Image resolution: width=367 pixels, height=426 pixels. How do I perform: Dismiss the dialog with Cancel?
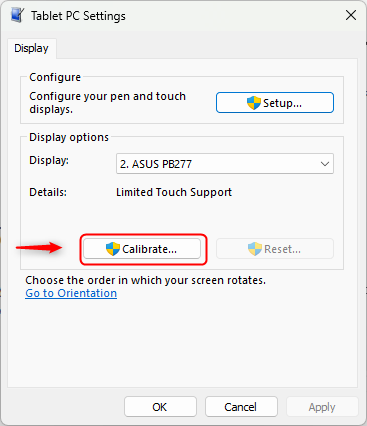[x=241, y=407]
